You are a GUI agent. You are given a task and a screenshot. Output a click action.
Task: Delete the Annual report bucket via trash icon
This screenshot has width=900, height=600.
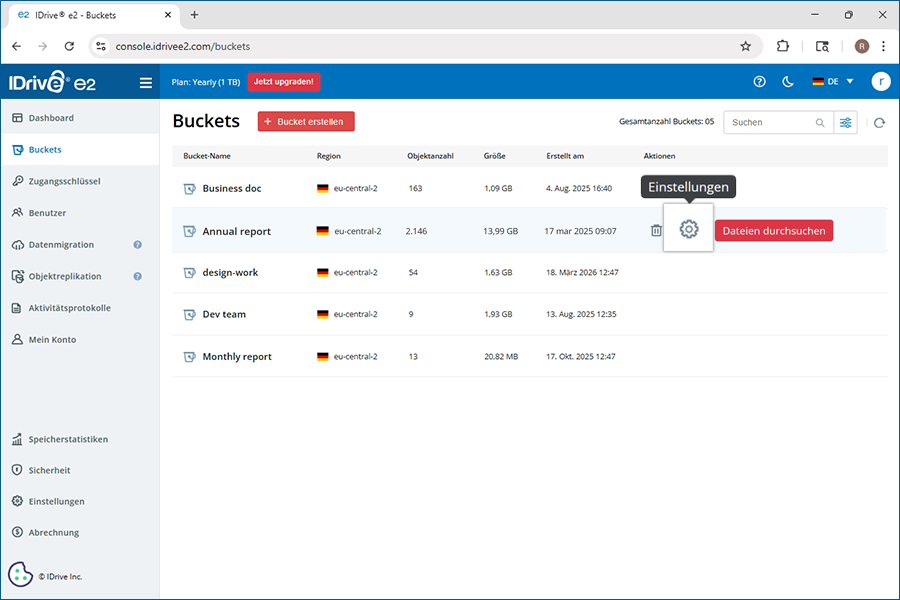coord(656,231)
